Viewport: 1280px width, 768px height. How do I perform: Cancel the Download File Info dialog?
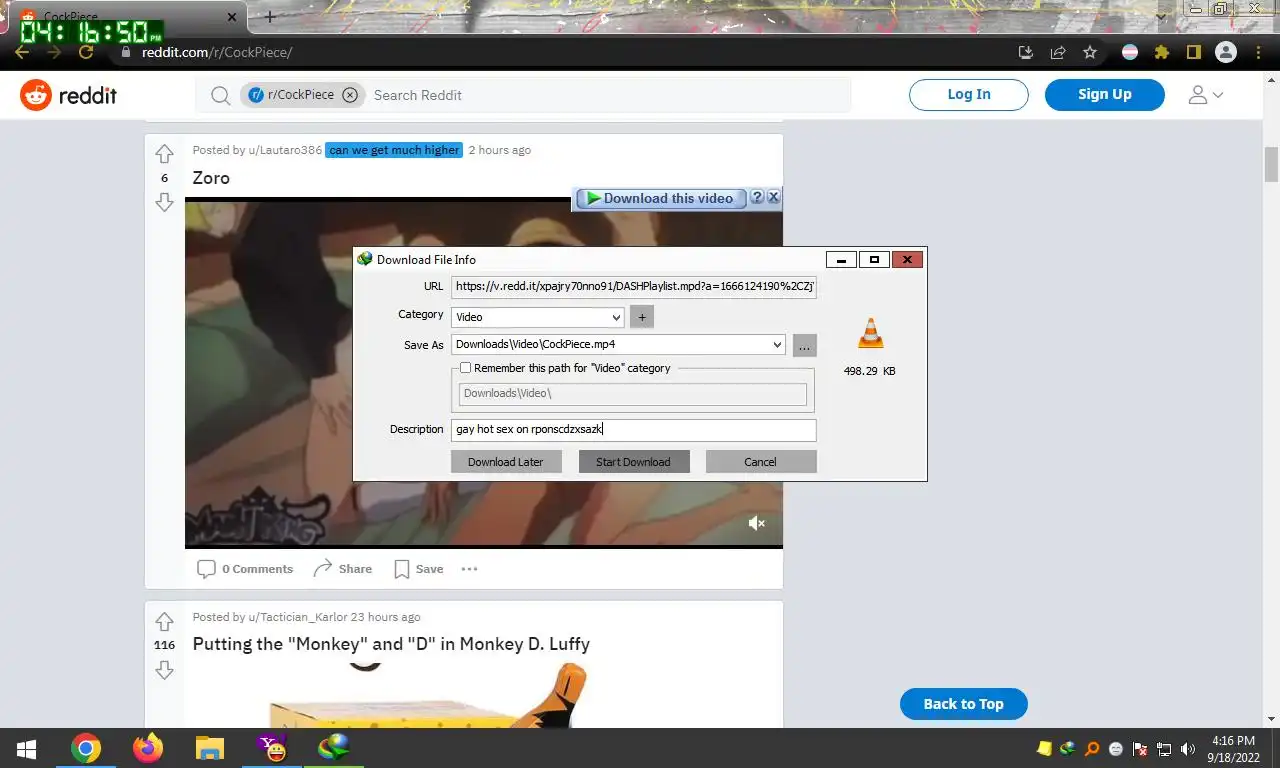[761, 461]
